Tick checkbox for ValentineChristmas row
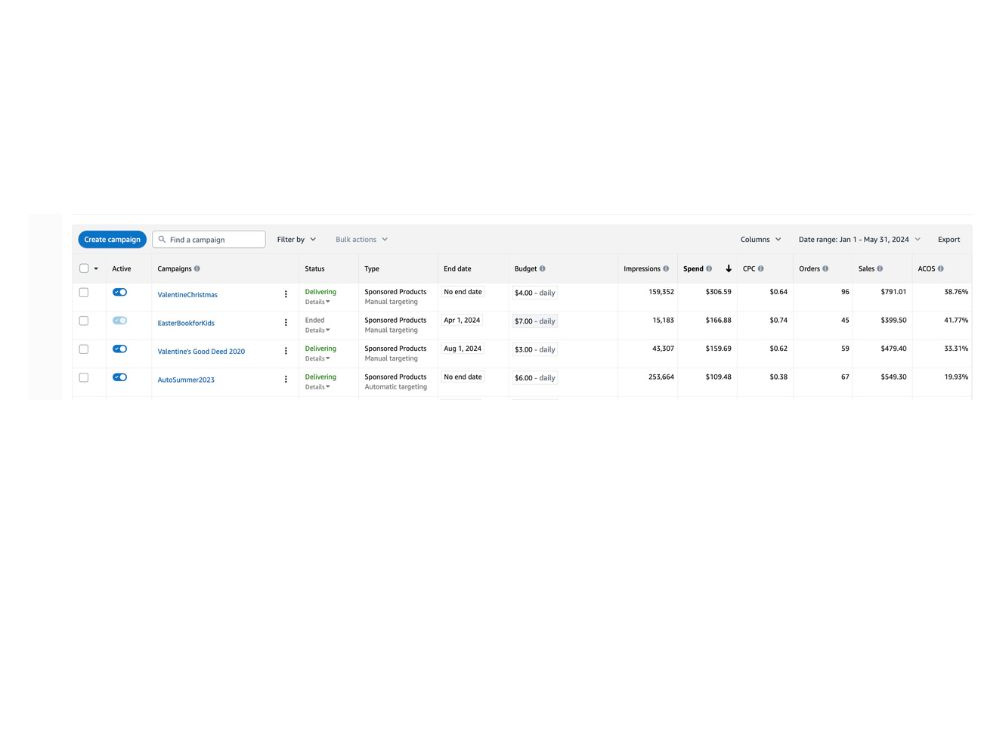The width and height of the screenshot is (1000, 750). [84, 292]
